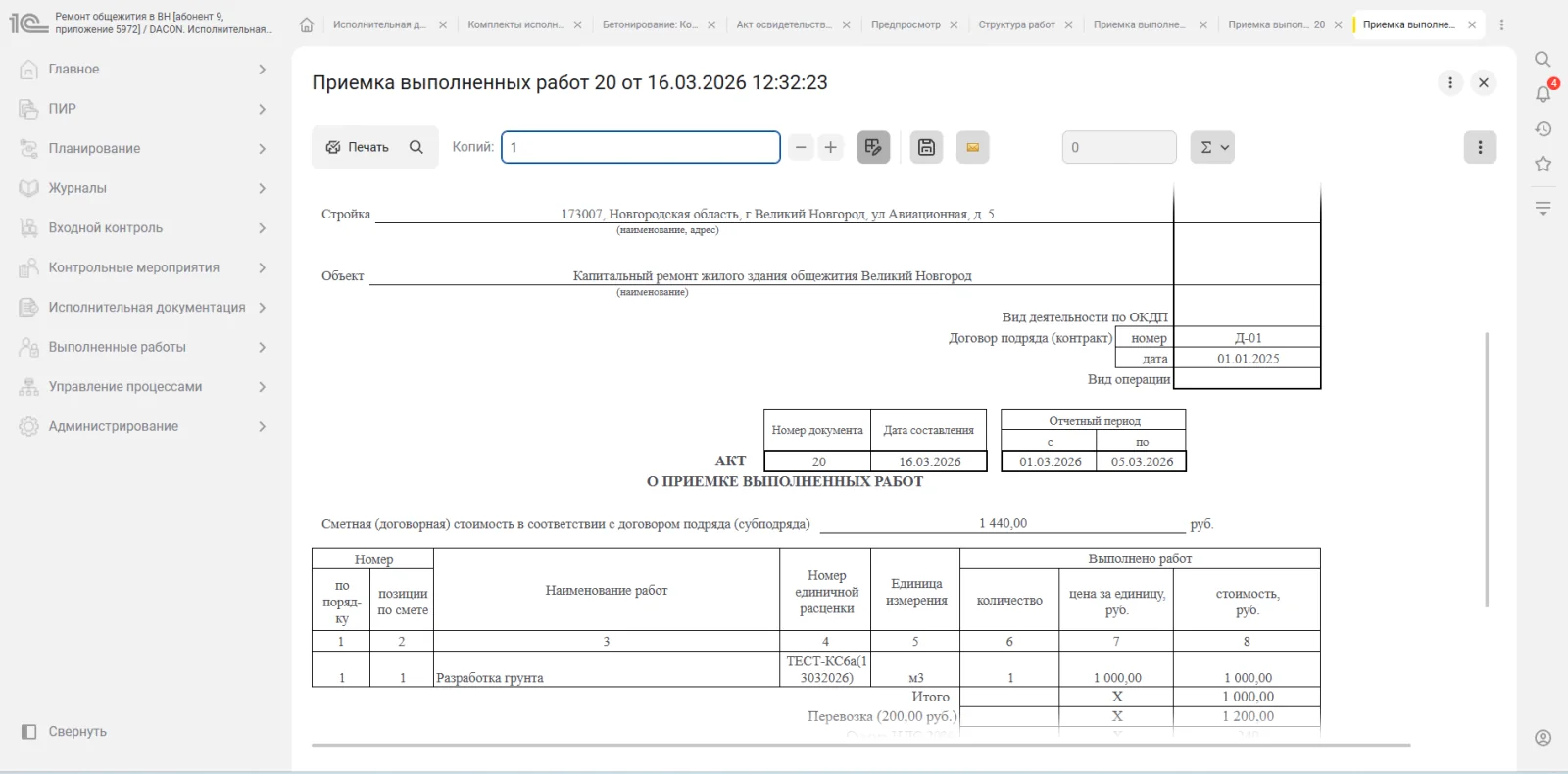The width and height of the screenshot is (1568, 774).
Task: Close the form with the X beside the title
Action: coord(1484,83)
